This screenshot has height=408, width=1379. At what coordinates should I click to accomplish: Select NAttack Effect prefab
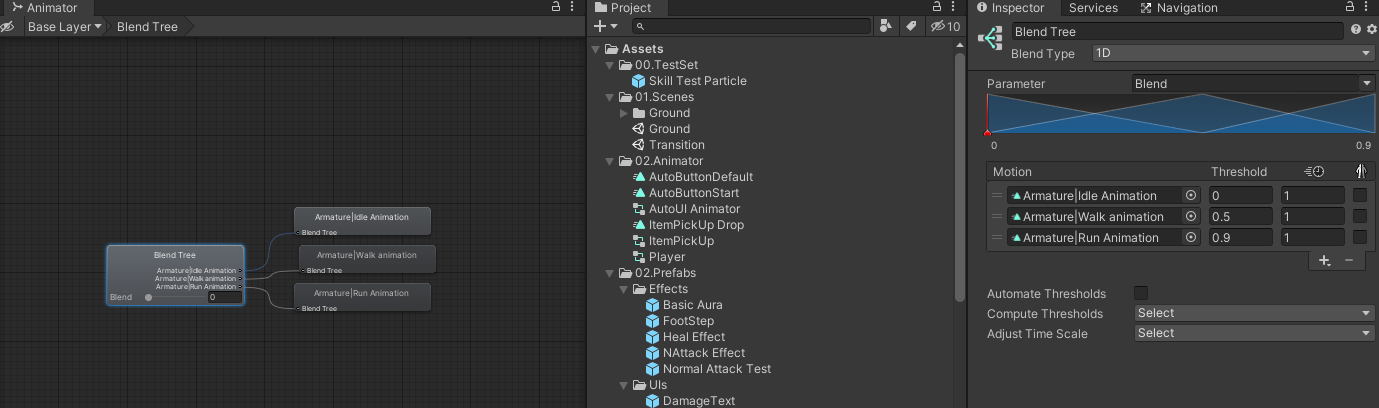click(x=695, y=353)
